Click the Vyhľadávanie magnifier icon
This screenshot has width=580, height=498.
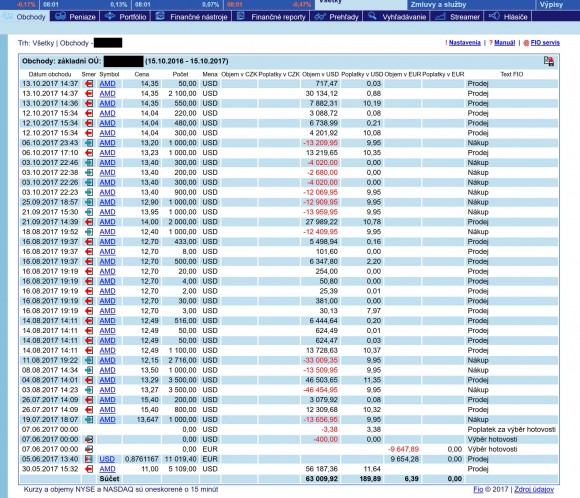point(372,16)
